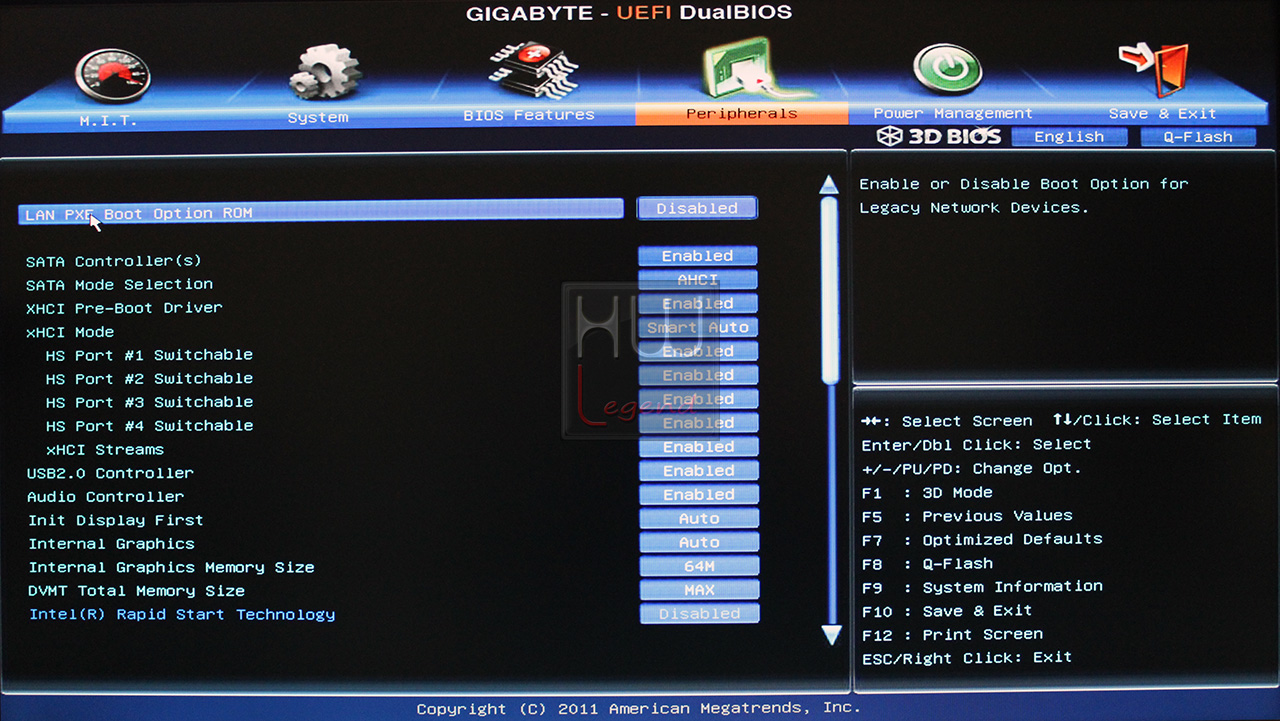The width and height of the screenshot is (1280, 721).
Task: Click scrollbar up arrow
Action: coord(828,185)
